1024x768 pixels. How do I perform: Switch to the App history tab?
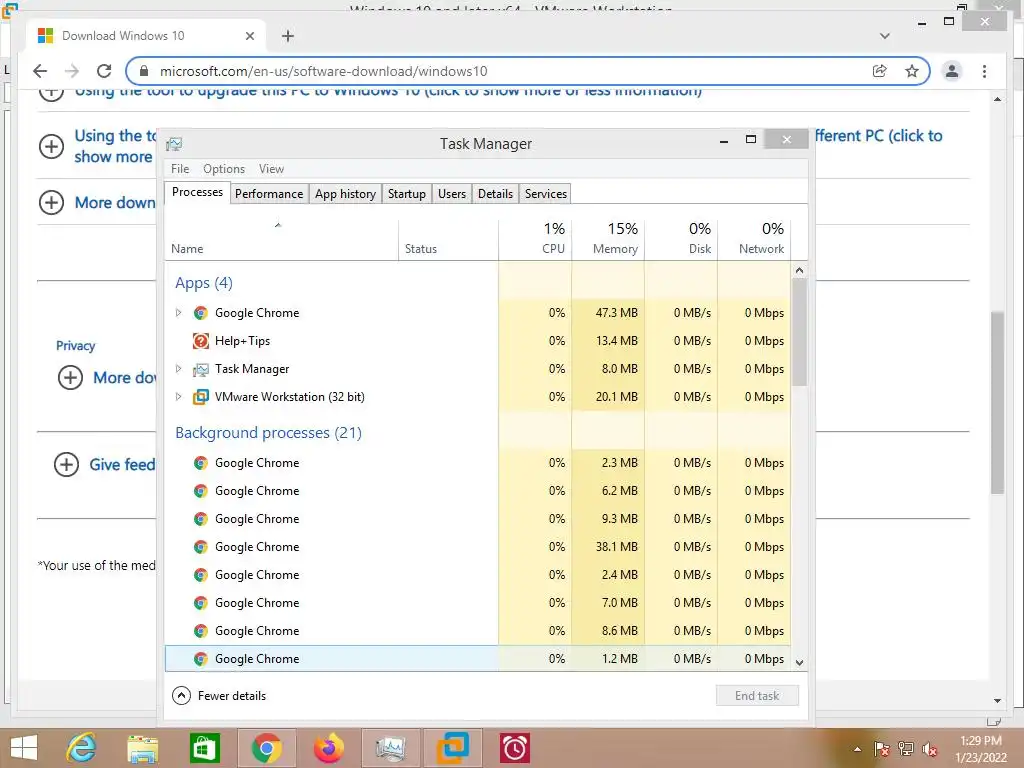click(345, 194)
